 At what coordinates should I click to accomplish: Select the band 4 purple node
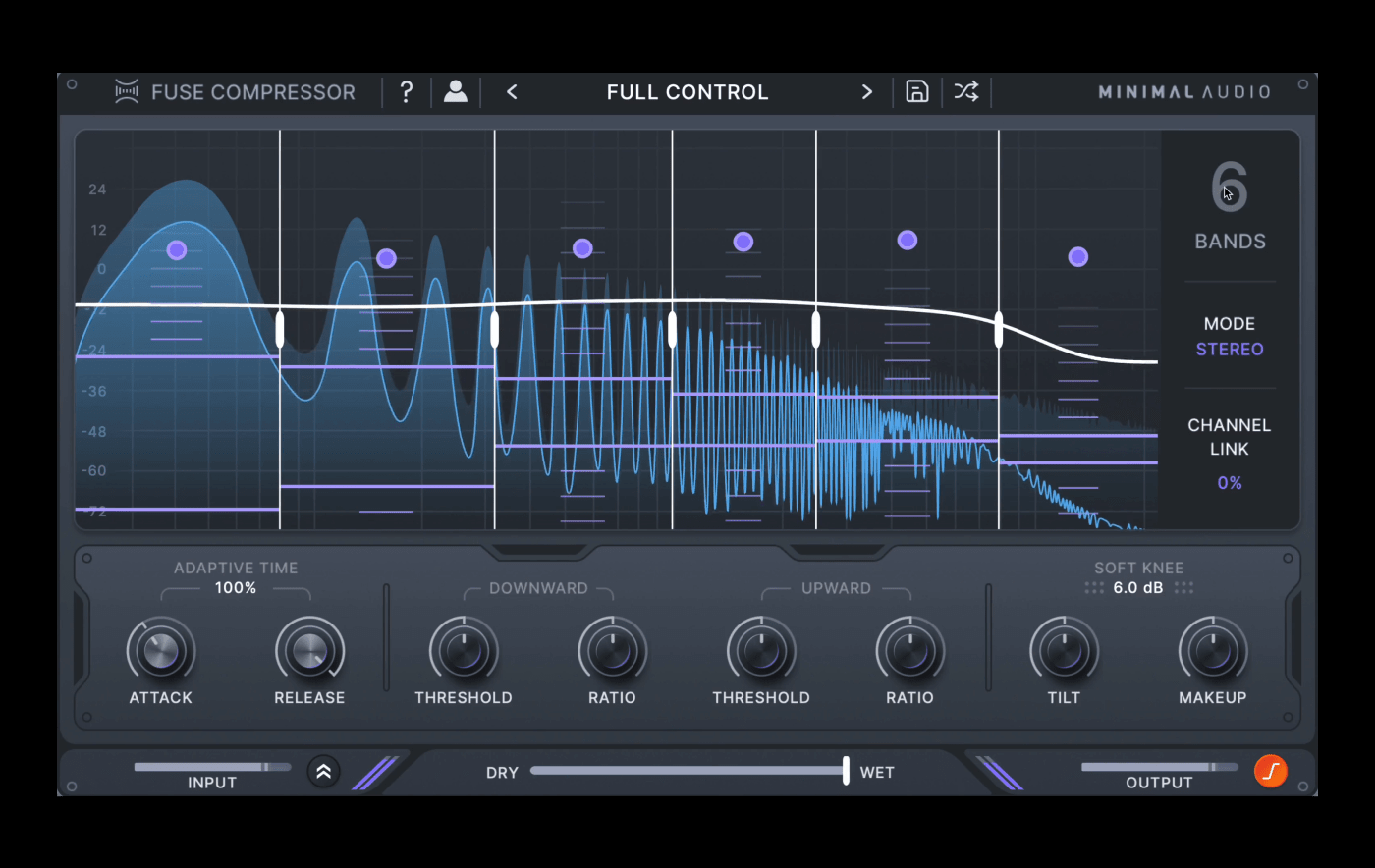(x=743, y=242)
